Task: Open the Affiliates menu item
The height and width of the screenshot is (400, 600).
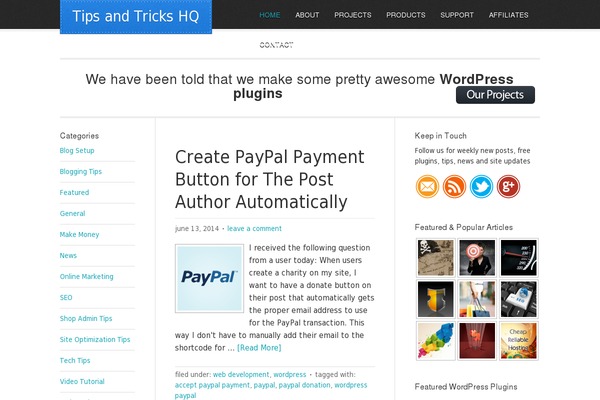Action: tap(509, 15)
